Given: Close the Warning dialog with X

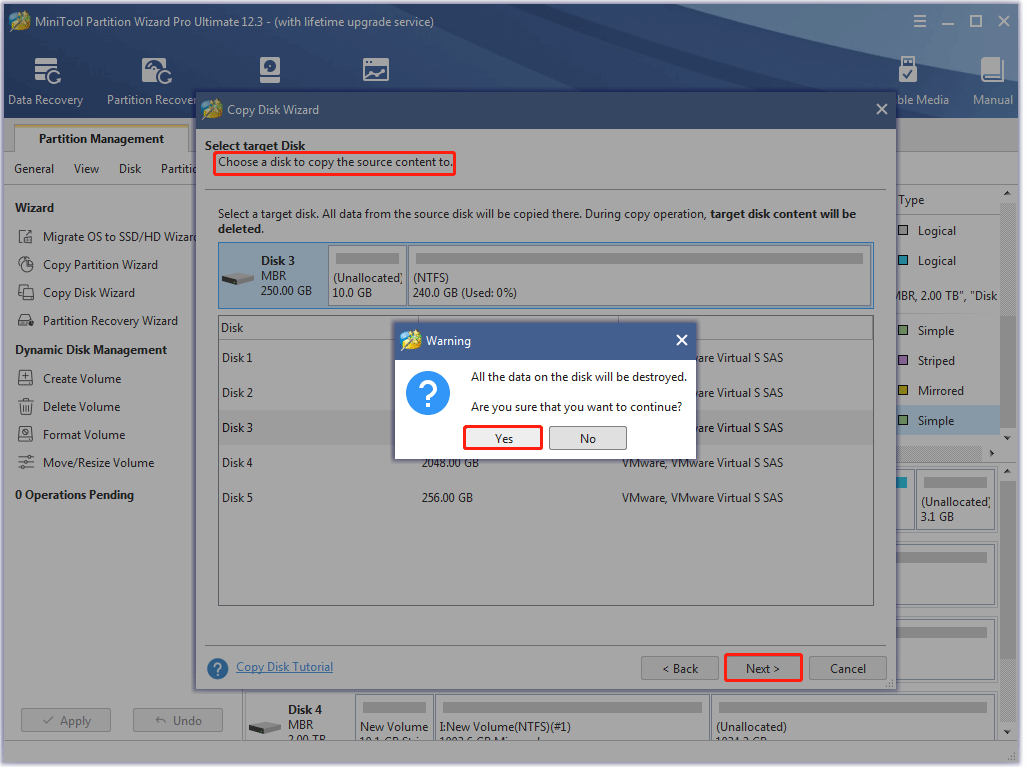Looking at the screenshot, I should (x=684, y=341).
